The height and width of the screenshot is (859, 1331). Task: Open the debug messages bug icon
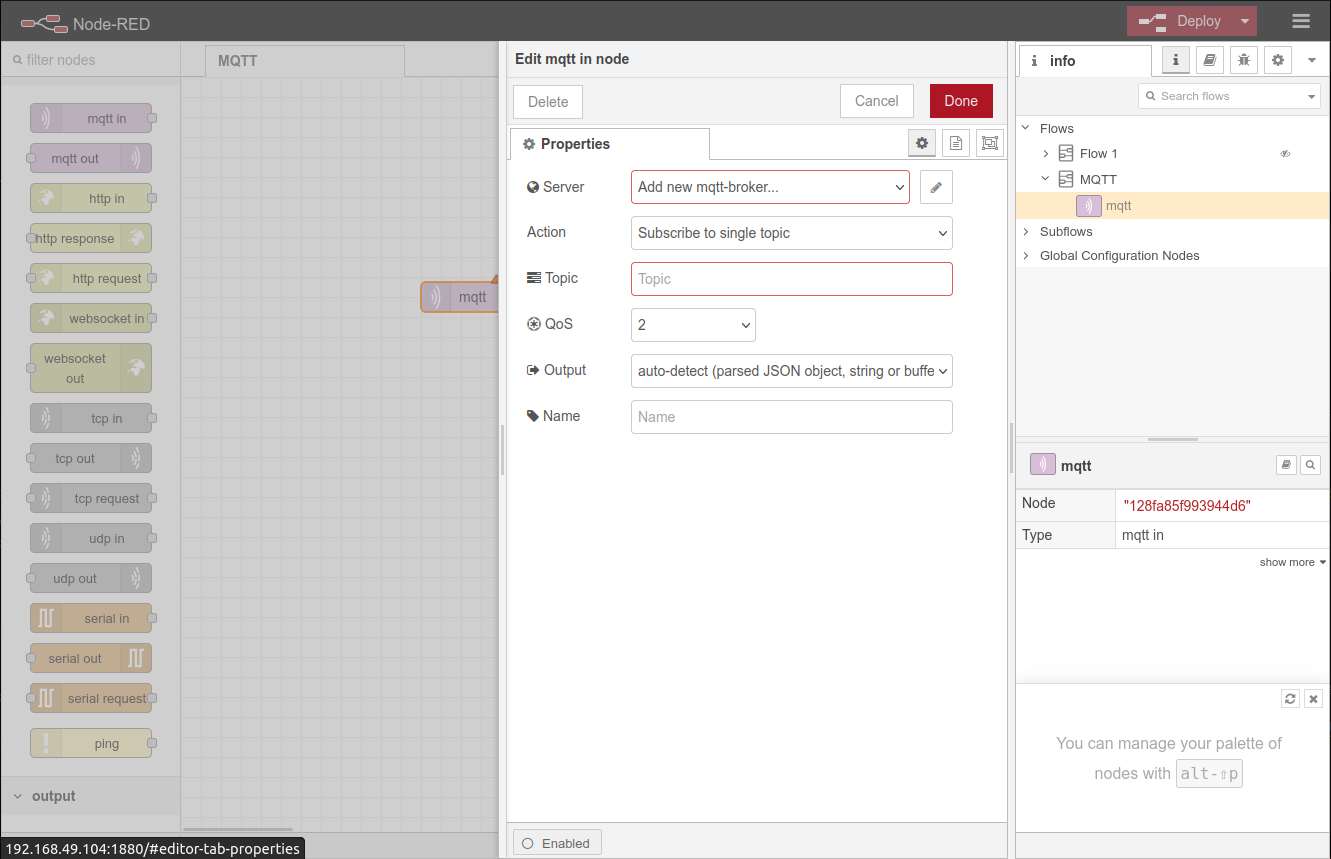click(x=1243, y=61)
